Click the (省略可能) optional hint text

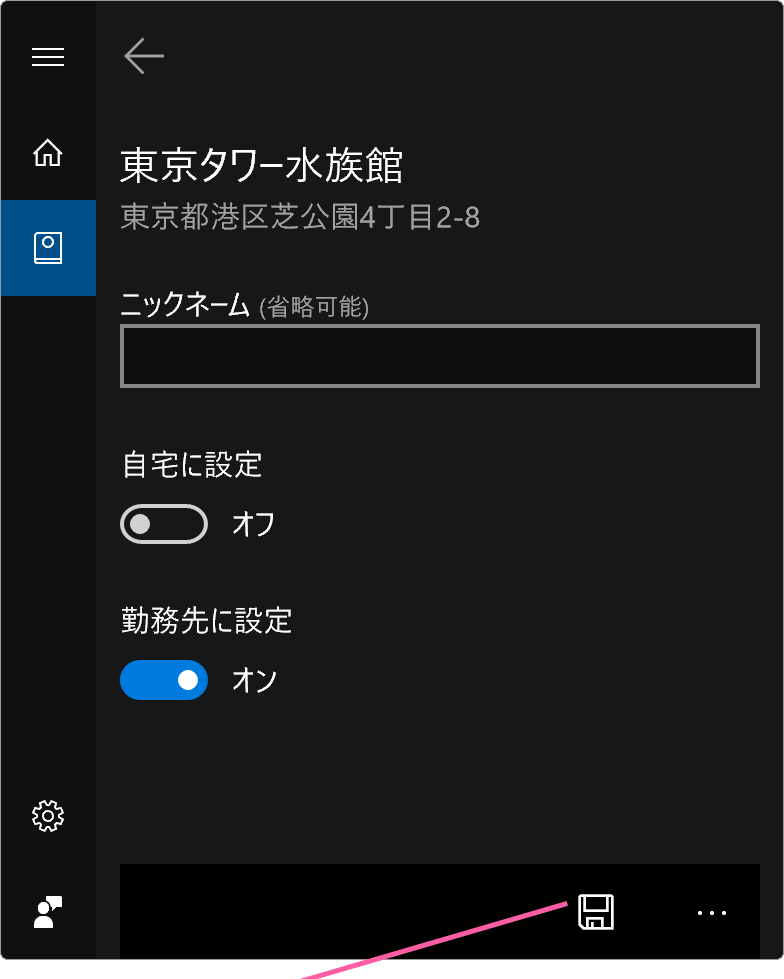(x=314, y=307)
